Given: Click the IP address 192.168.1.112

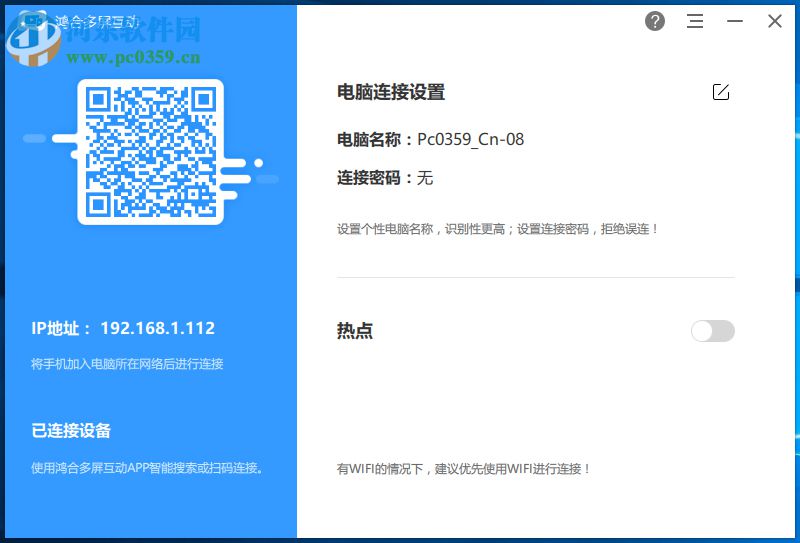Looking at the screenshot, I should coord(158,328).
